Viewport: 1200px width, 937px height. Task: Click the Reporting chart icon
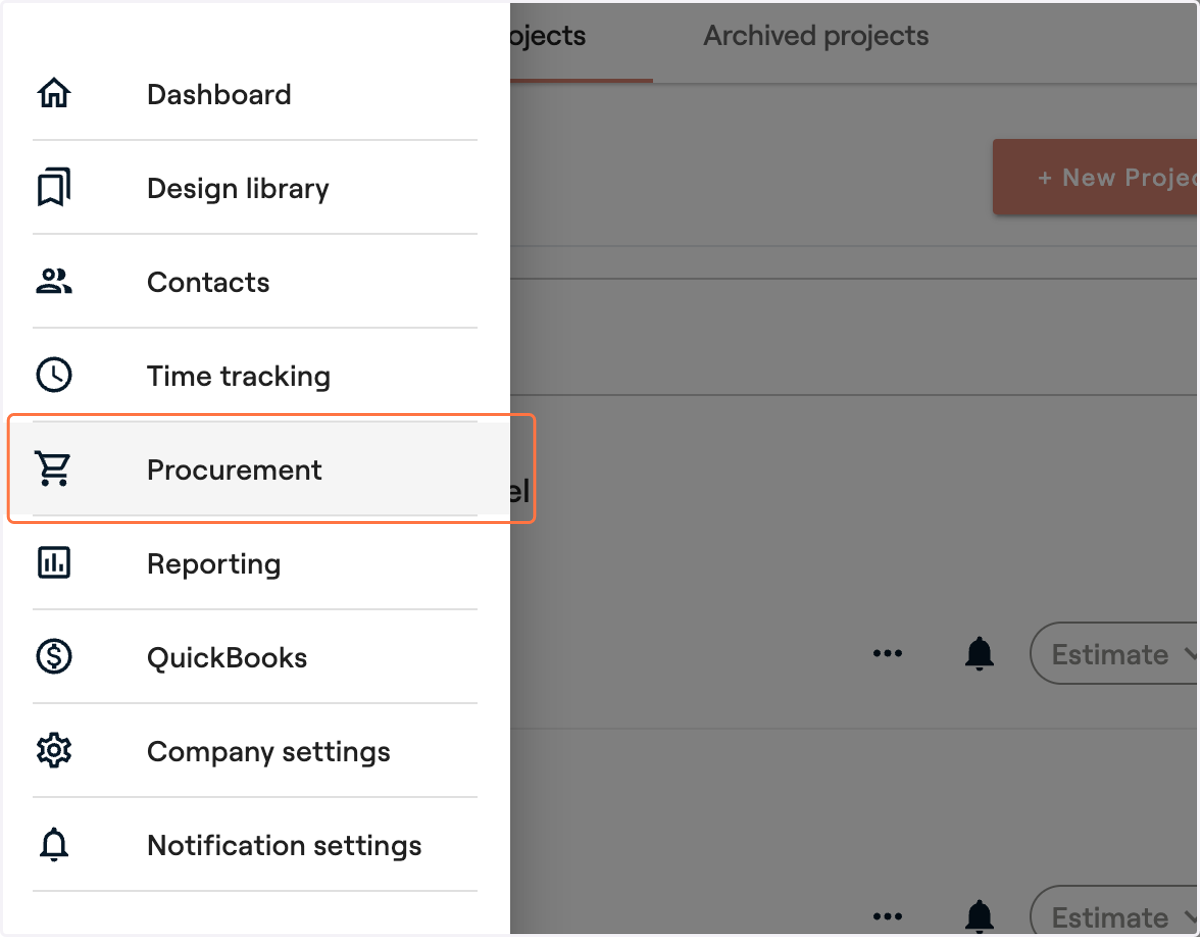(x=54, y=563)
